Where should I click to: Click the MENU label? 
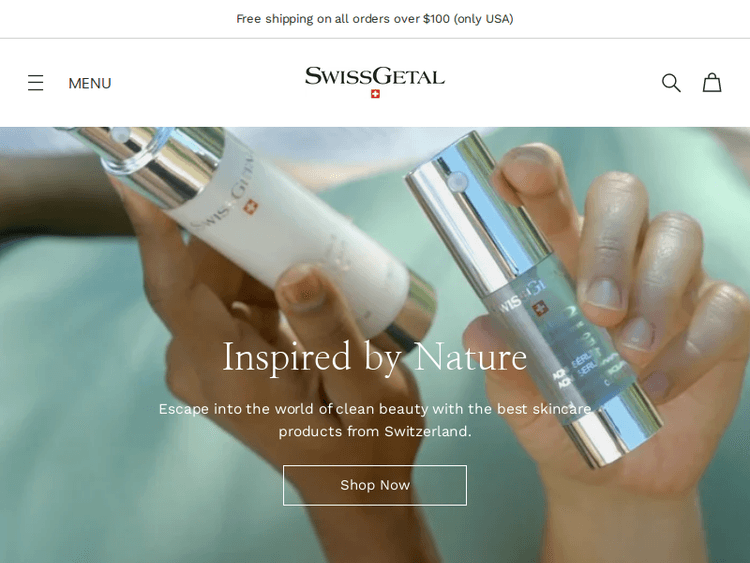tap(89, 83)
